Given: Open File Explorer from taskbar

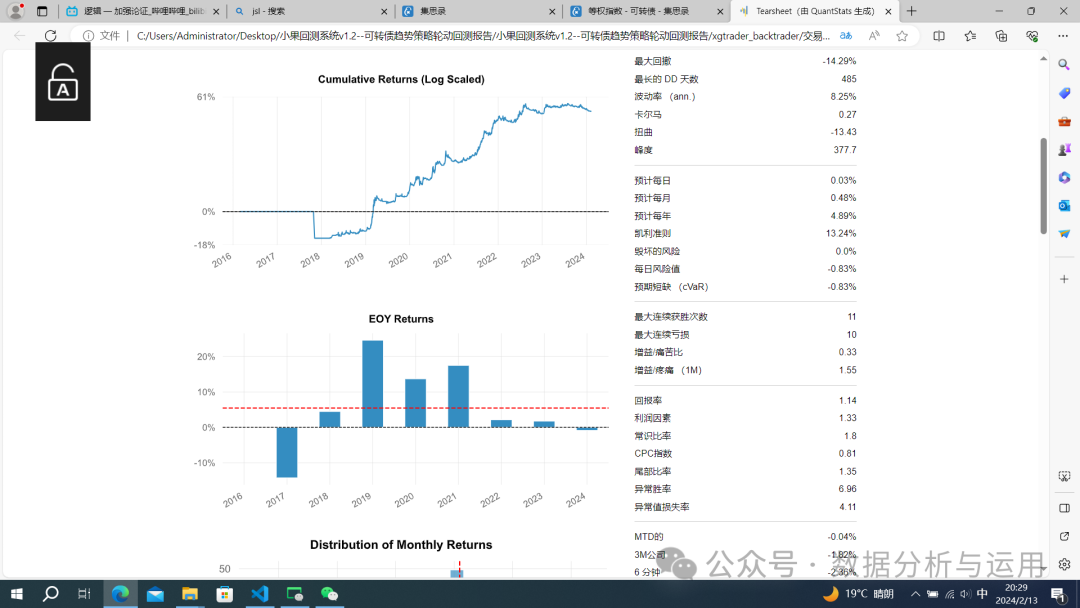Looking at the screenshot, I should 190,594.
